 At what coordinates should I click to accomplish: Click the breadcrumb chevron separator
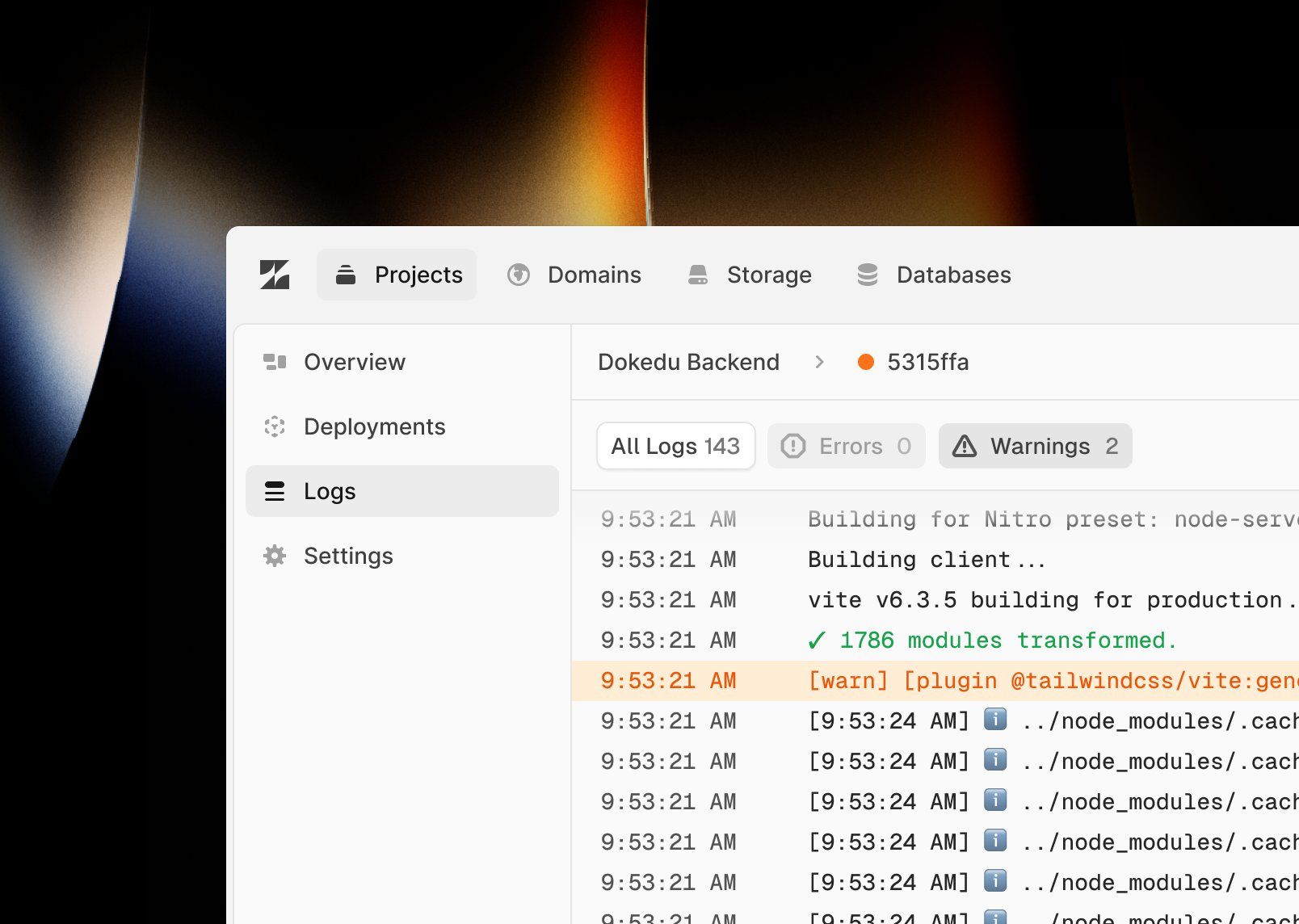(x=819, y=362)
